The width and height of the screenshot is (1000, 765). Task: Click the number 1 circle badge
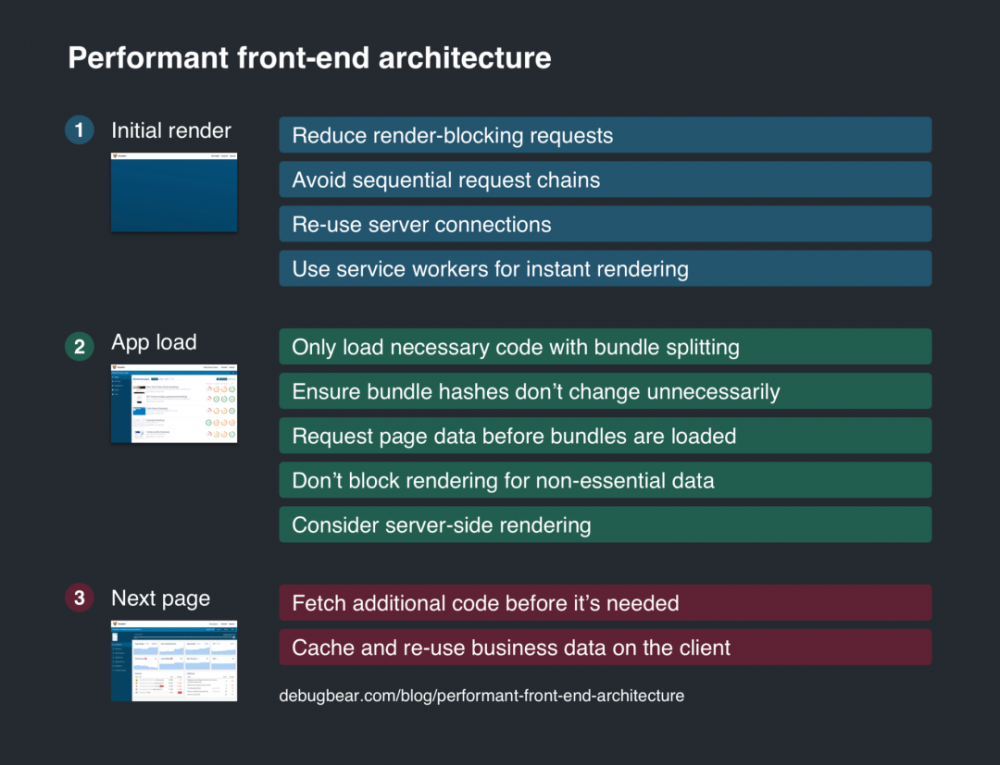pos(79,130)
